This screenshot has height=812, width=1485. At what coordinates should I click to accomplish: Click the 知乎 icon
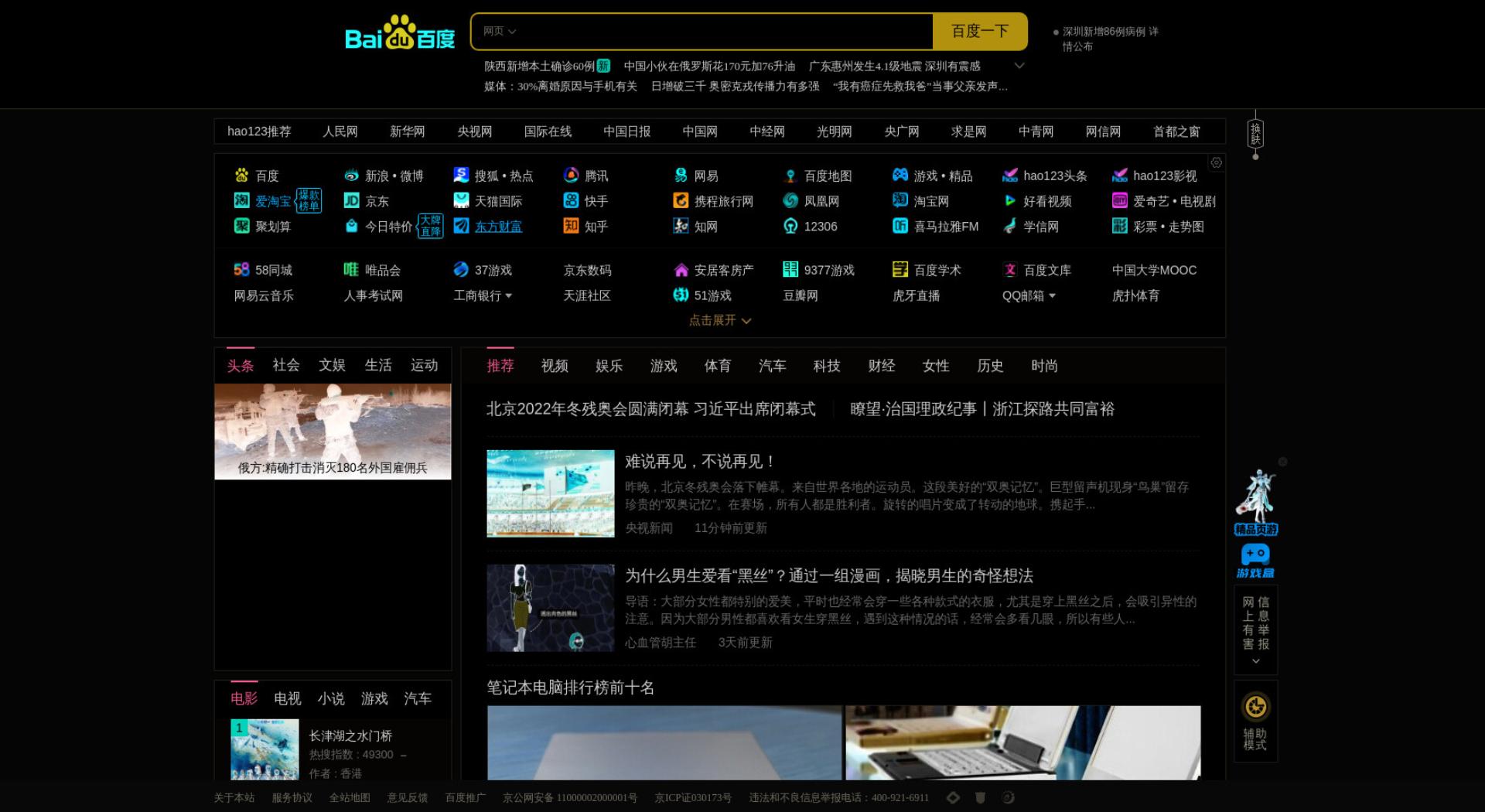point(571,226)
